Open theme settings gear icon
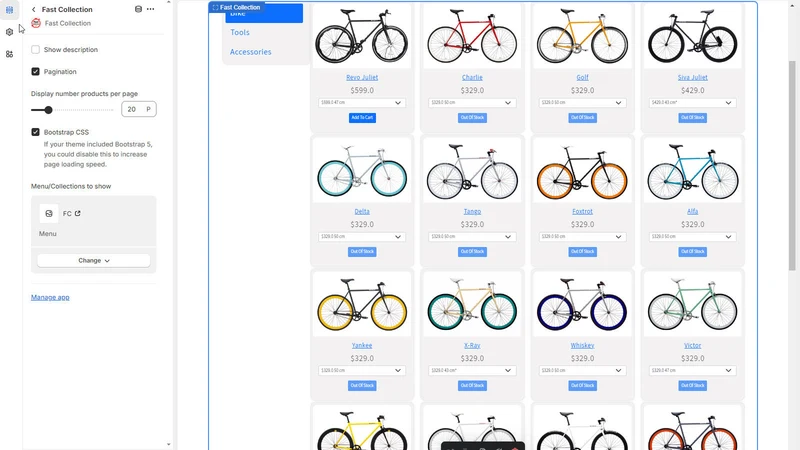800x450 pixels. click(9, 32)
